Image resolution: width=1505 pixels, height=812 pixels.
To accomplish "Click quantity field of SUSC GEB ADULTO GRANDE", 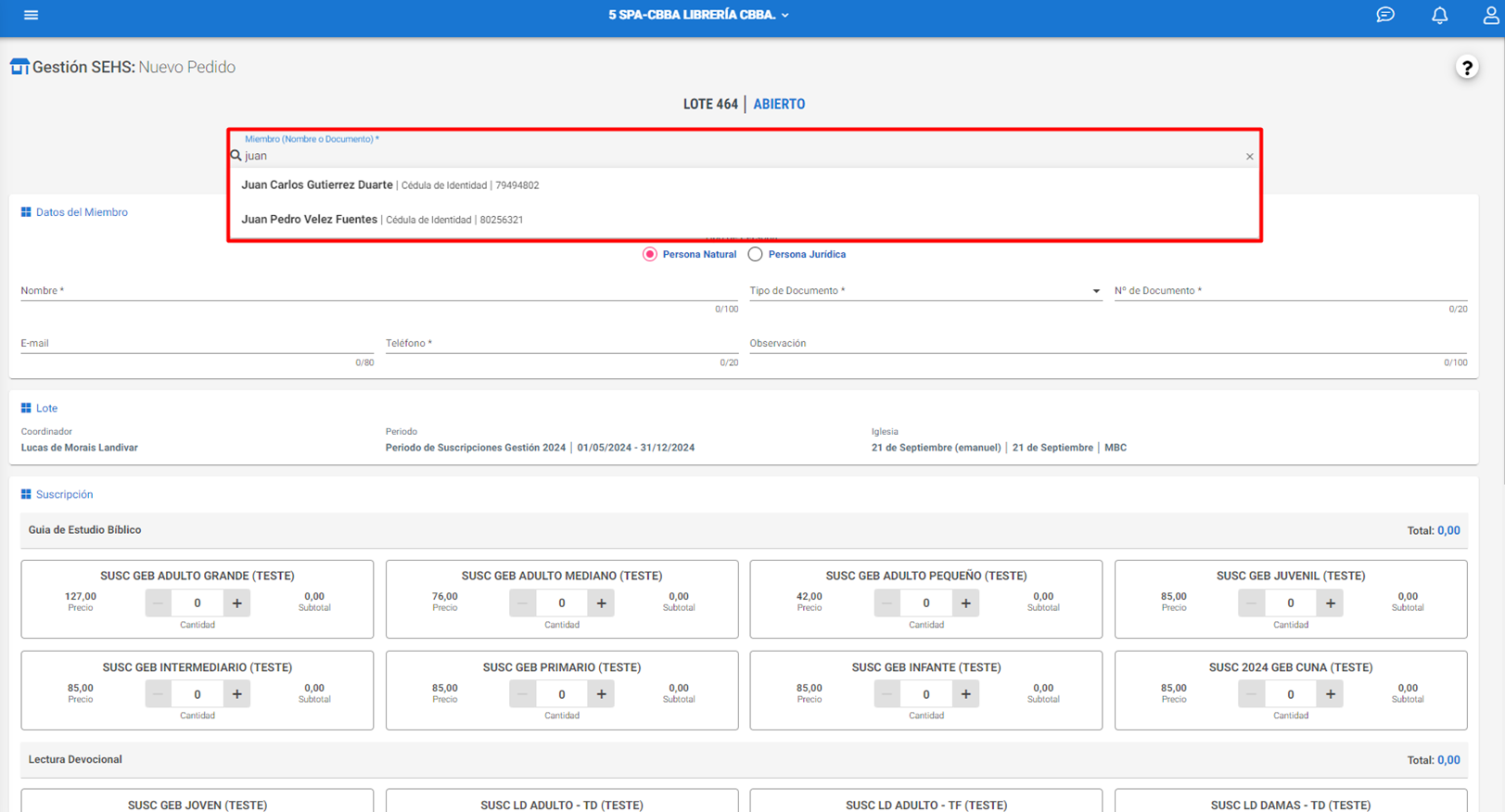I will pos(198,603).
